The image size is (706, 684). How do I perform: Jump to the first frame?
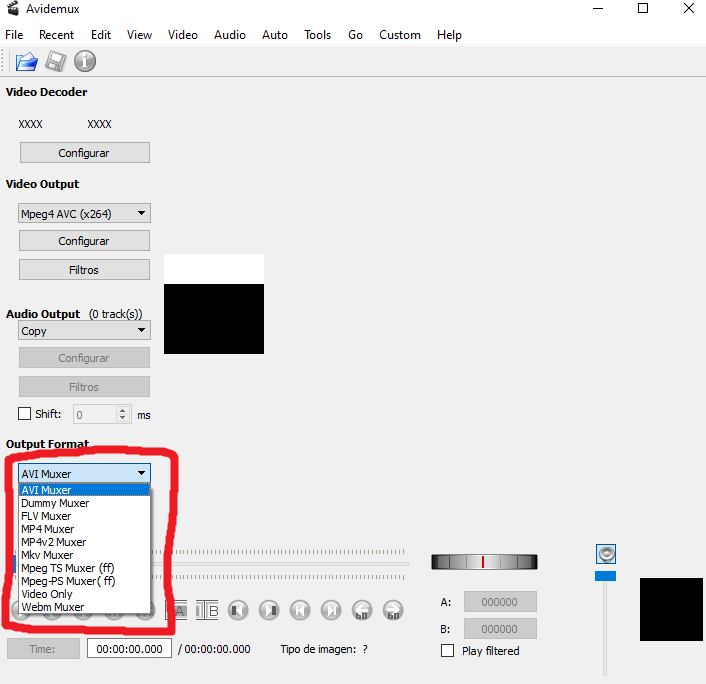point(300,611)
